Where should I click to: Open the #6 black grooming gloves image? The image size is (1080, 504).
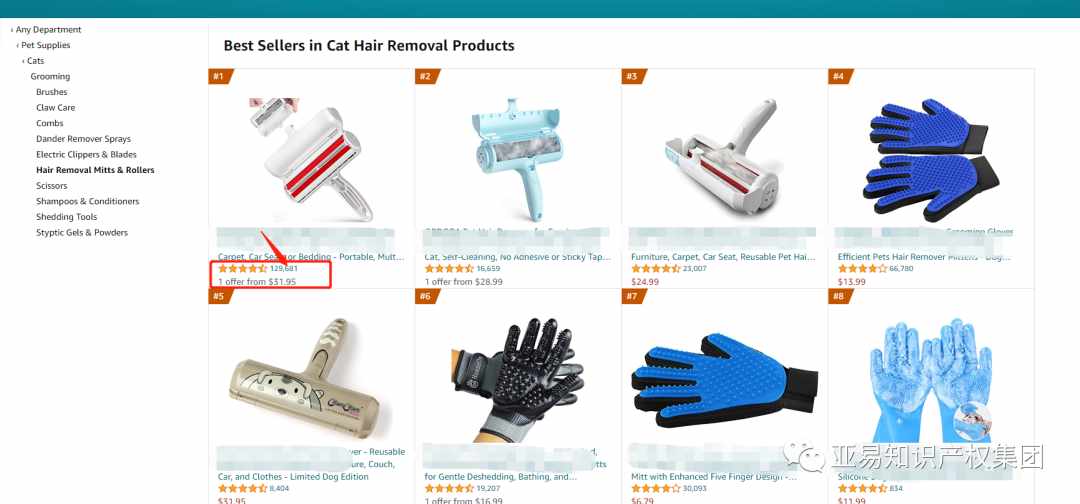tap(518, 379)
